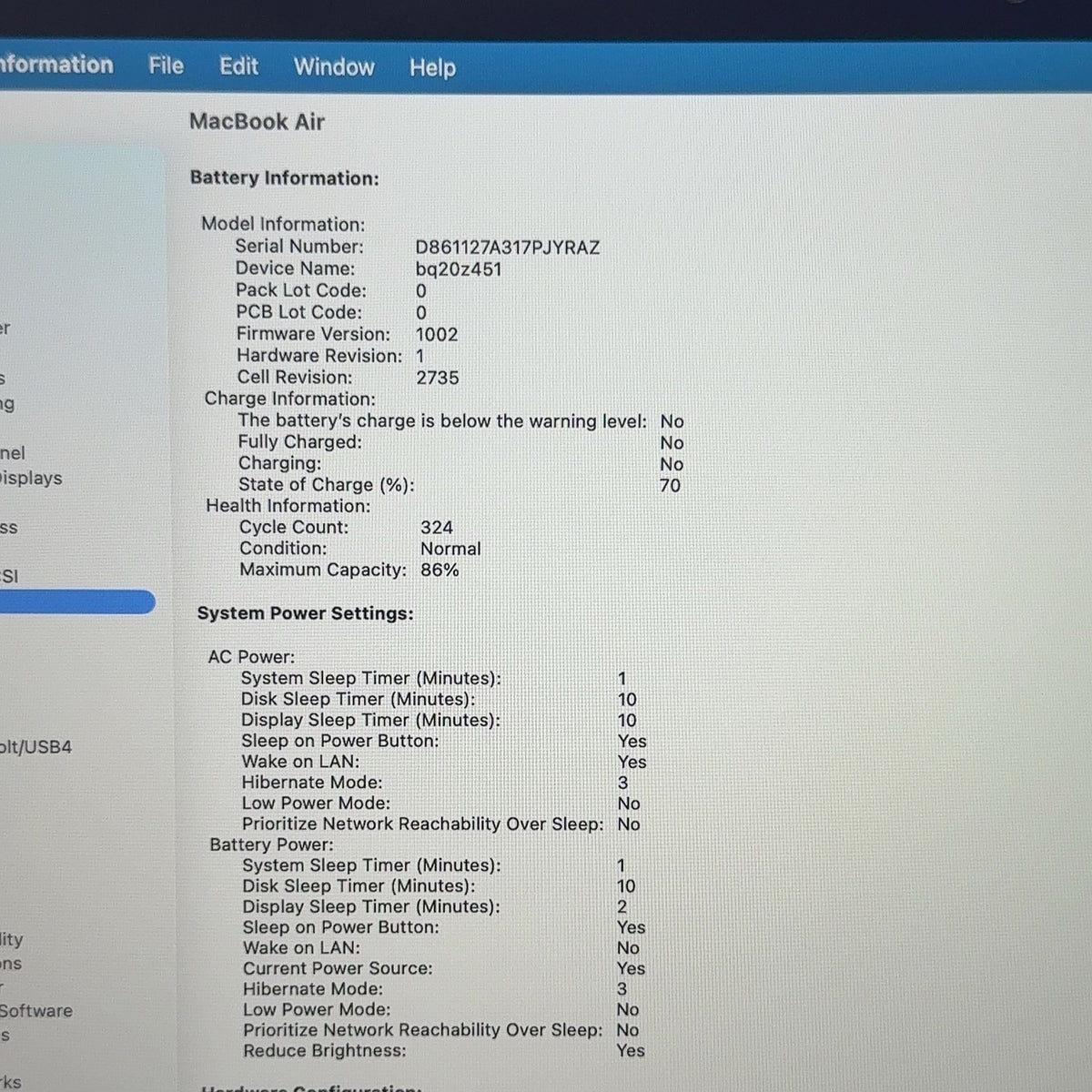The width and height of the screenshot is (1092, 1092).
Task: Click the Battery Information heading
Action: (284, 178)
